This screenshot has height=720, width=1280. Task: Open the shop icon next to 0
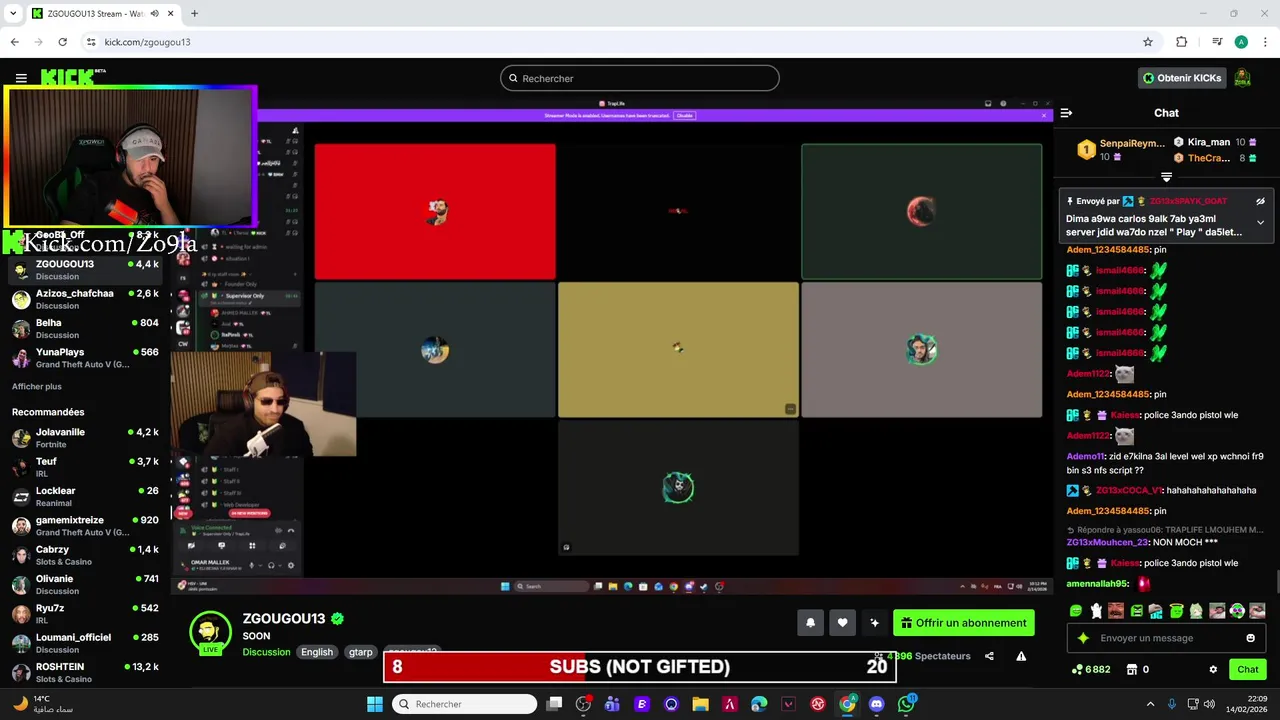pyautogui.click(x=1132, y=669)
